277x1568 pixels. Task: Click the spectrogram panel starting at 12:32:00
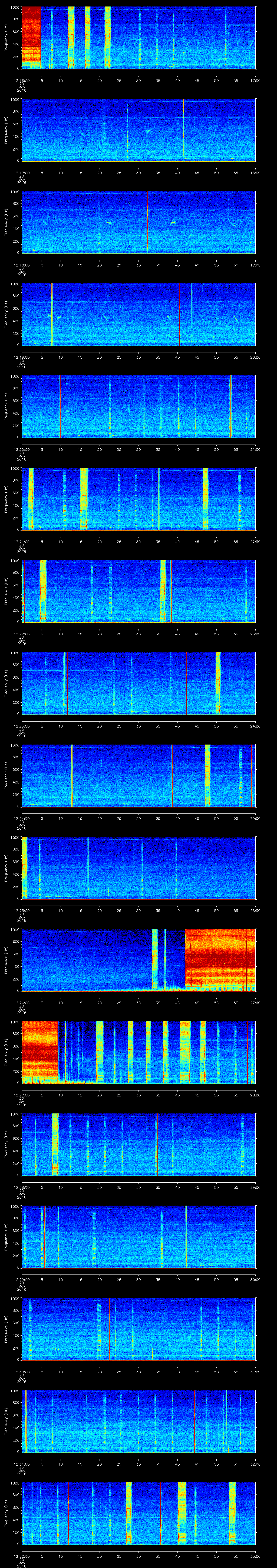coord(139,1513)
